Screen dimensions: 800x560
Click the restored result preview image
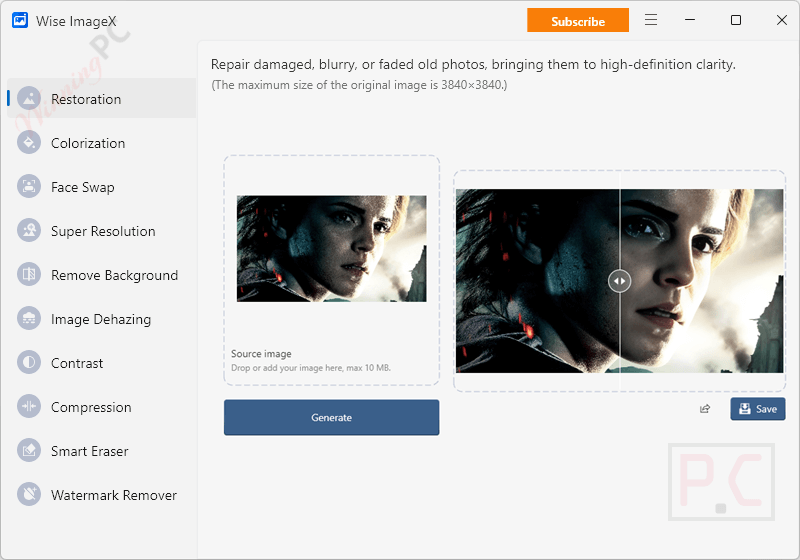point(619,281)
